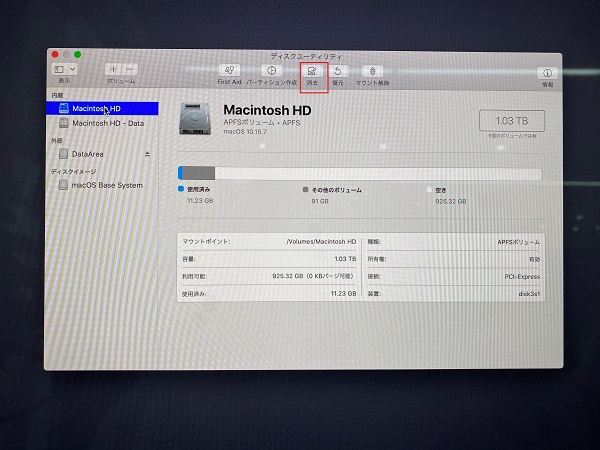This screenshot has width=600, height=450.
Task: Click the 1.03 TB capacity box
Action: click(x=512, y=121)
